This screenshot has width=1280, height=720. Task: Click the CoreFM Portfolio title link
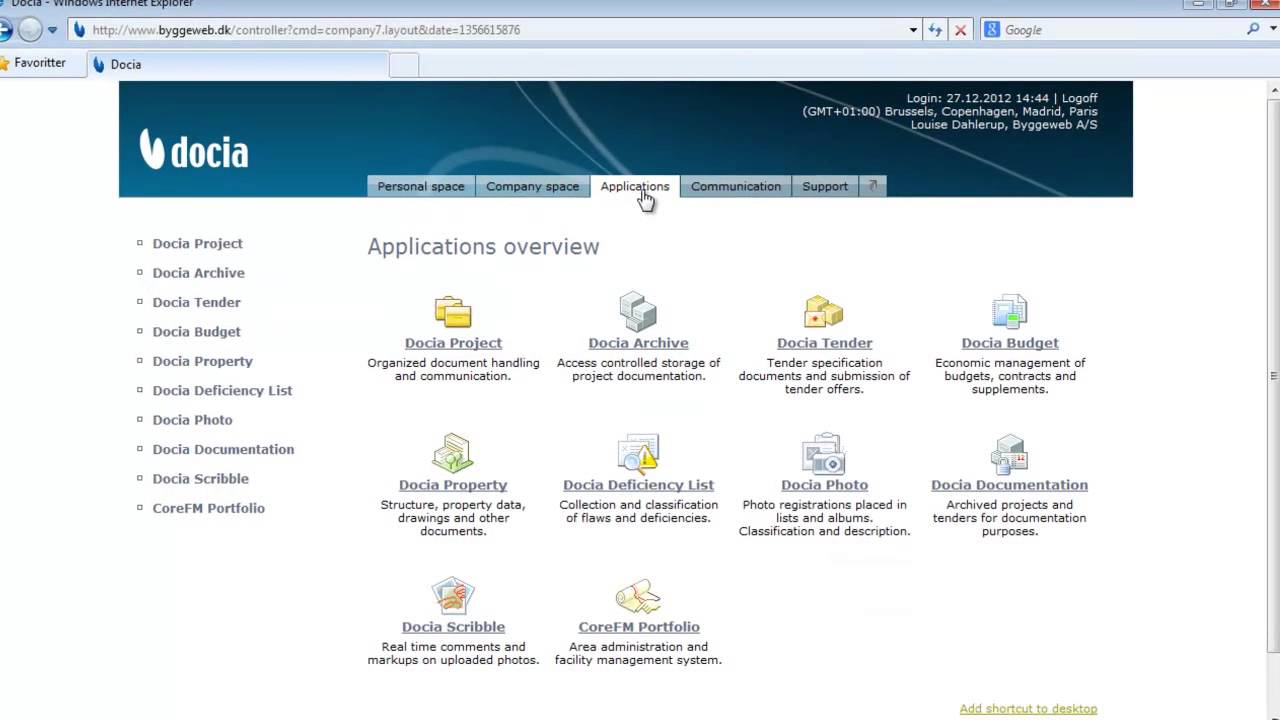pos(638,627)
